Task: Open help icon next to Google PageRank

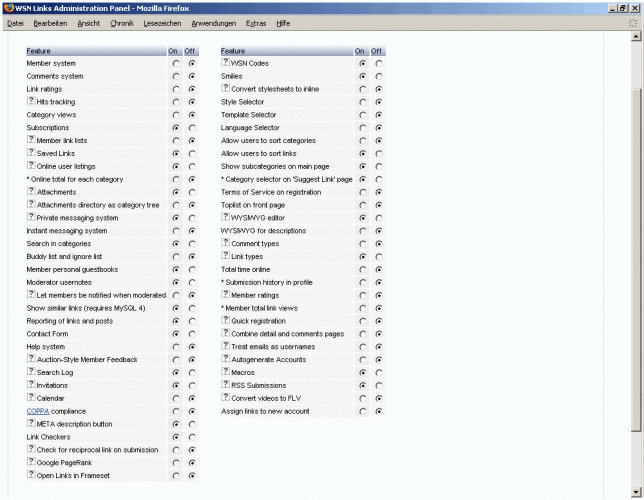Action: (31, 462)
